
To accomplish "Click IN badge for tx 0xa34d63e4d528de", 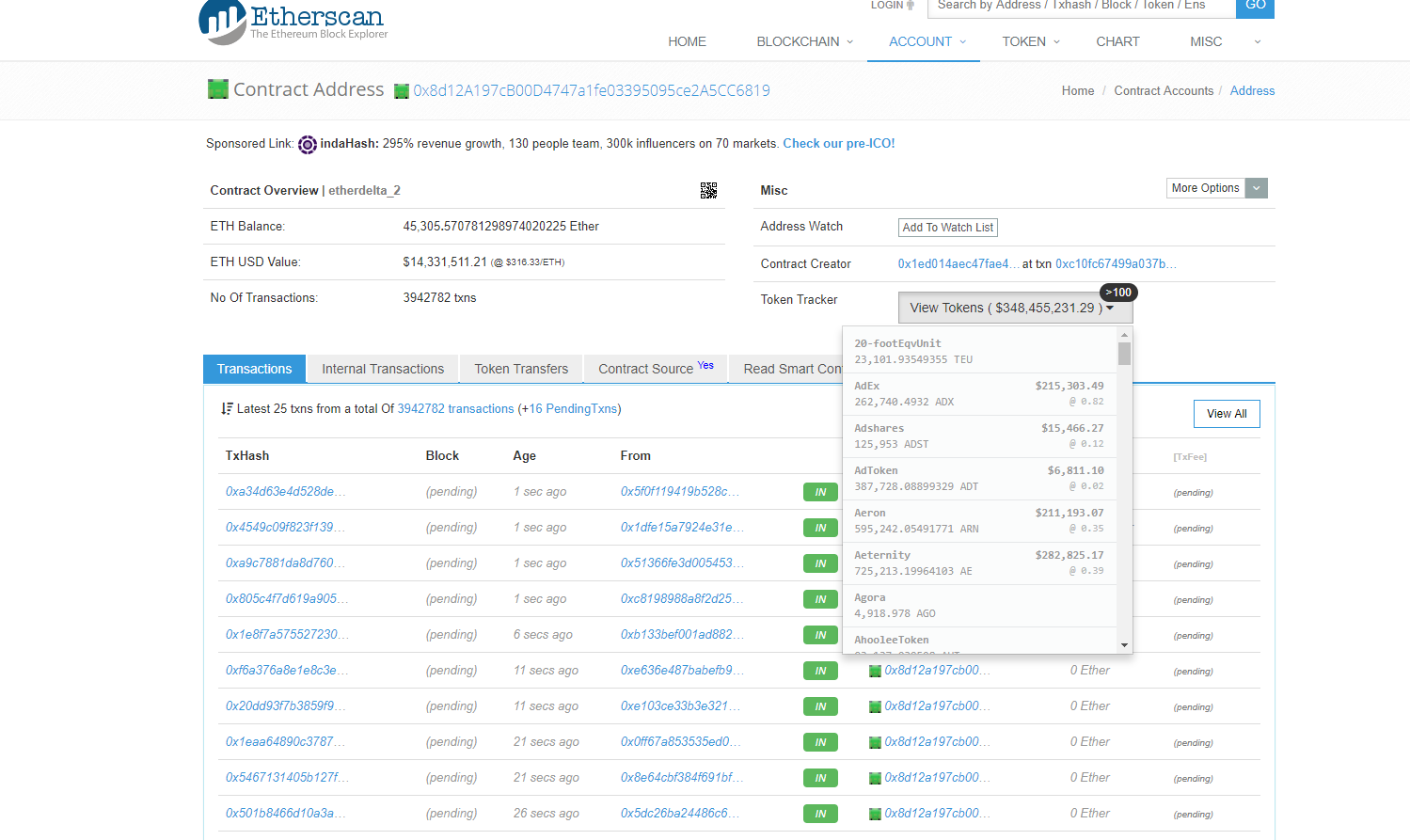I will pos(820,492).
